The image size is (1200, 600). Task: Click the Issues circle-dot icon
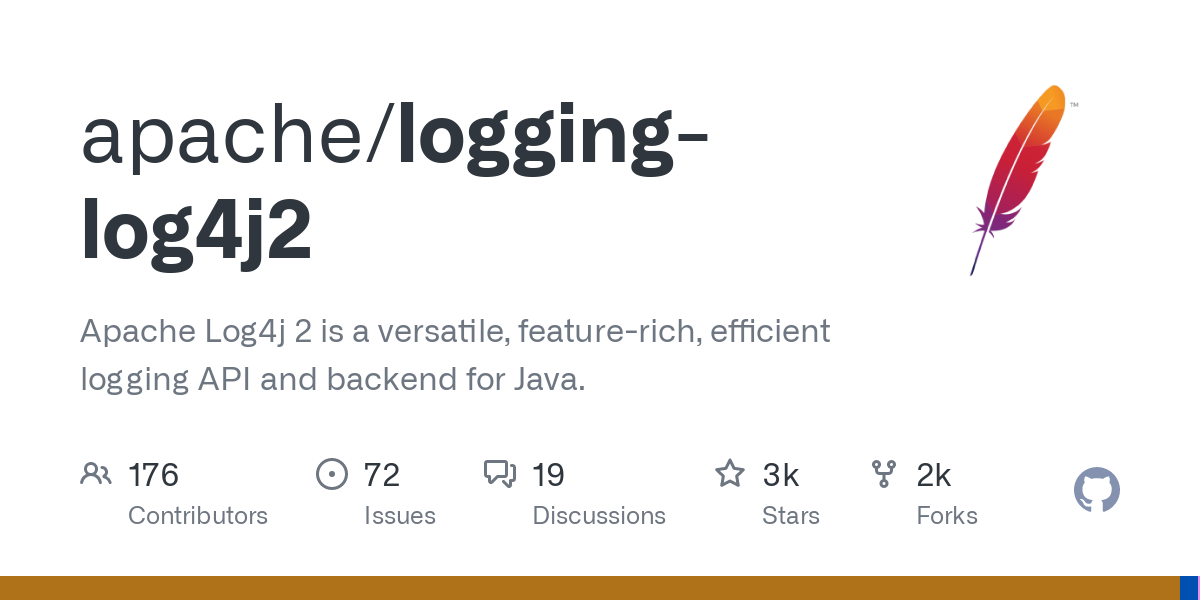[x=331, y=474]
